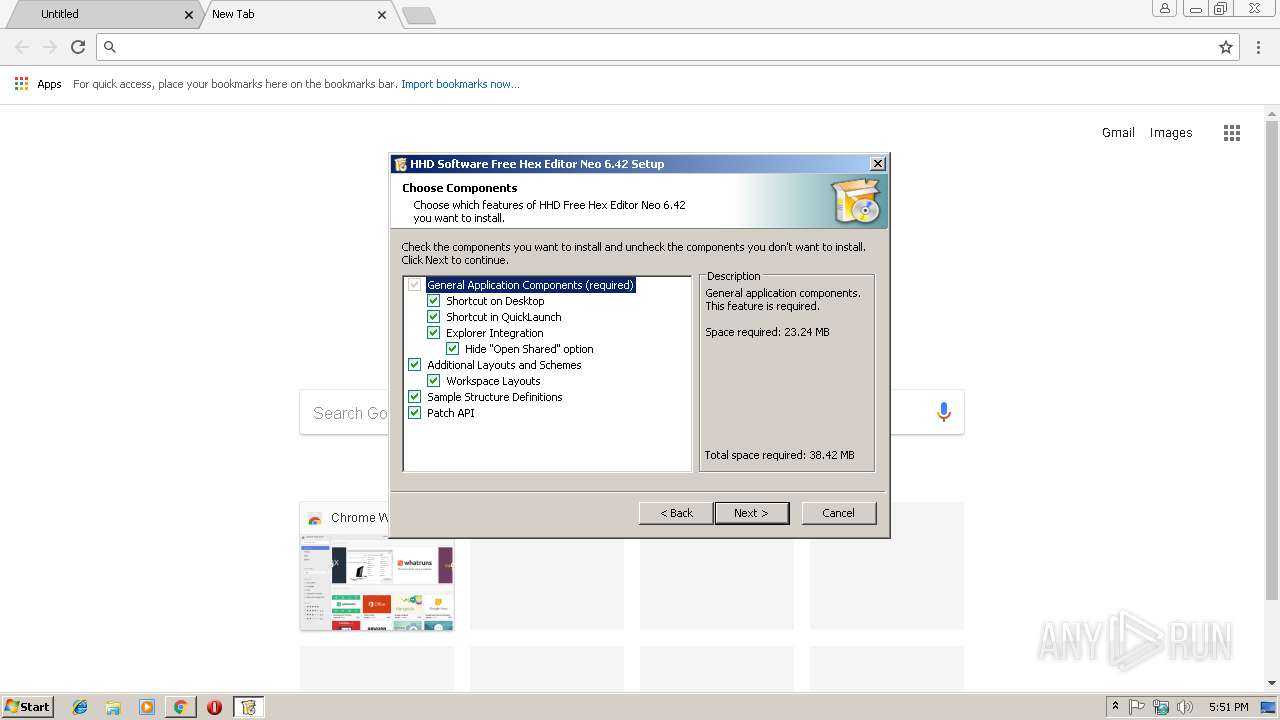Click the volume speaker tray icon

coord(1185,707)
